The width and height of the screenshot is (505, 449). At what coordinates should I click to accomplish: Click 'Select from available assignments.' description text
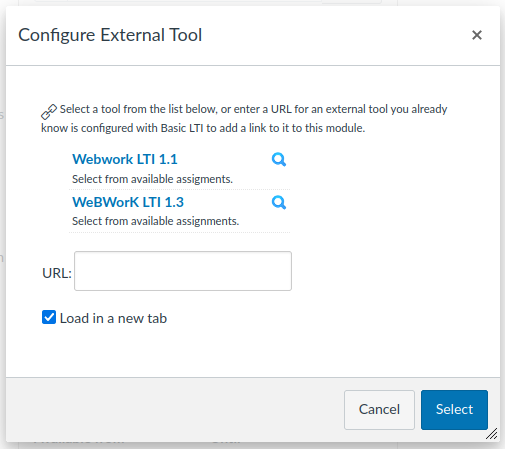(156, 221)
